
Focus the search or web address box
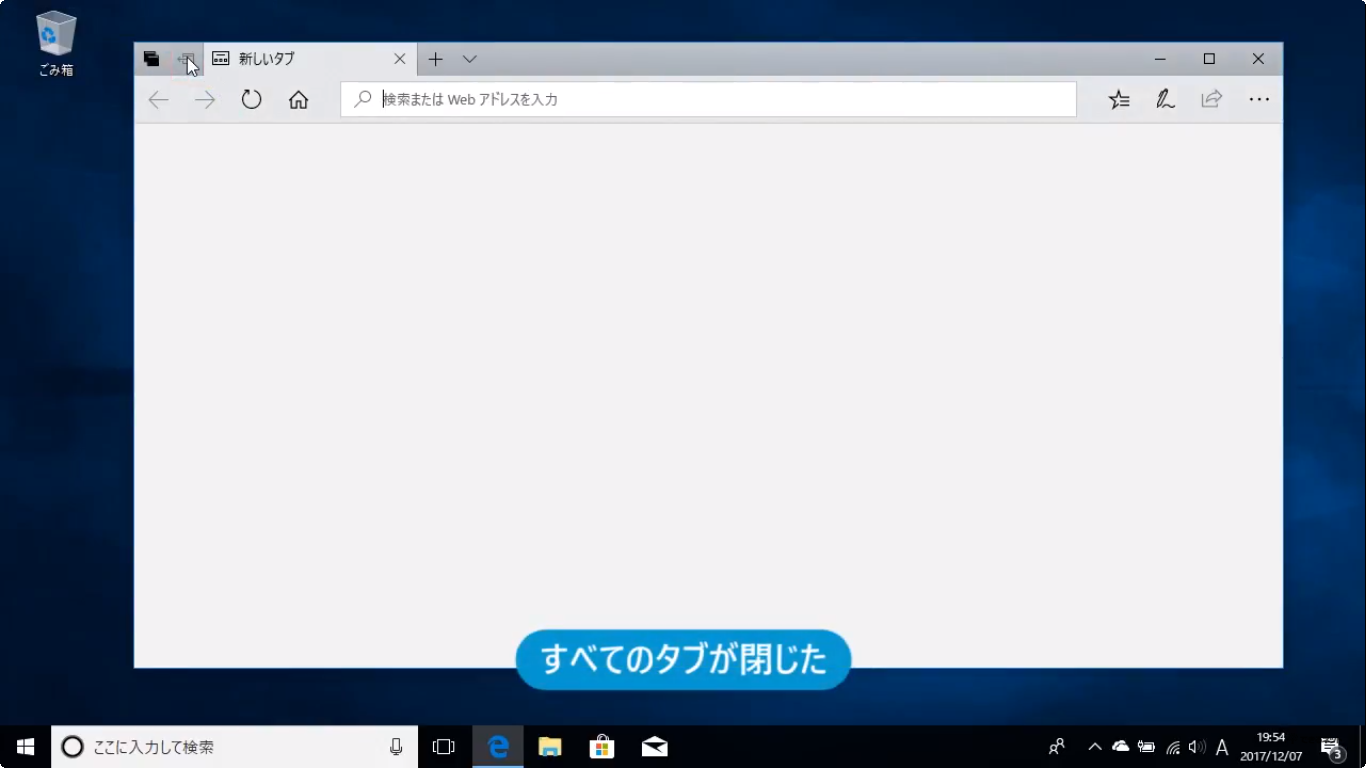click(x=708, y=99)
